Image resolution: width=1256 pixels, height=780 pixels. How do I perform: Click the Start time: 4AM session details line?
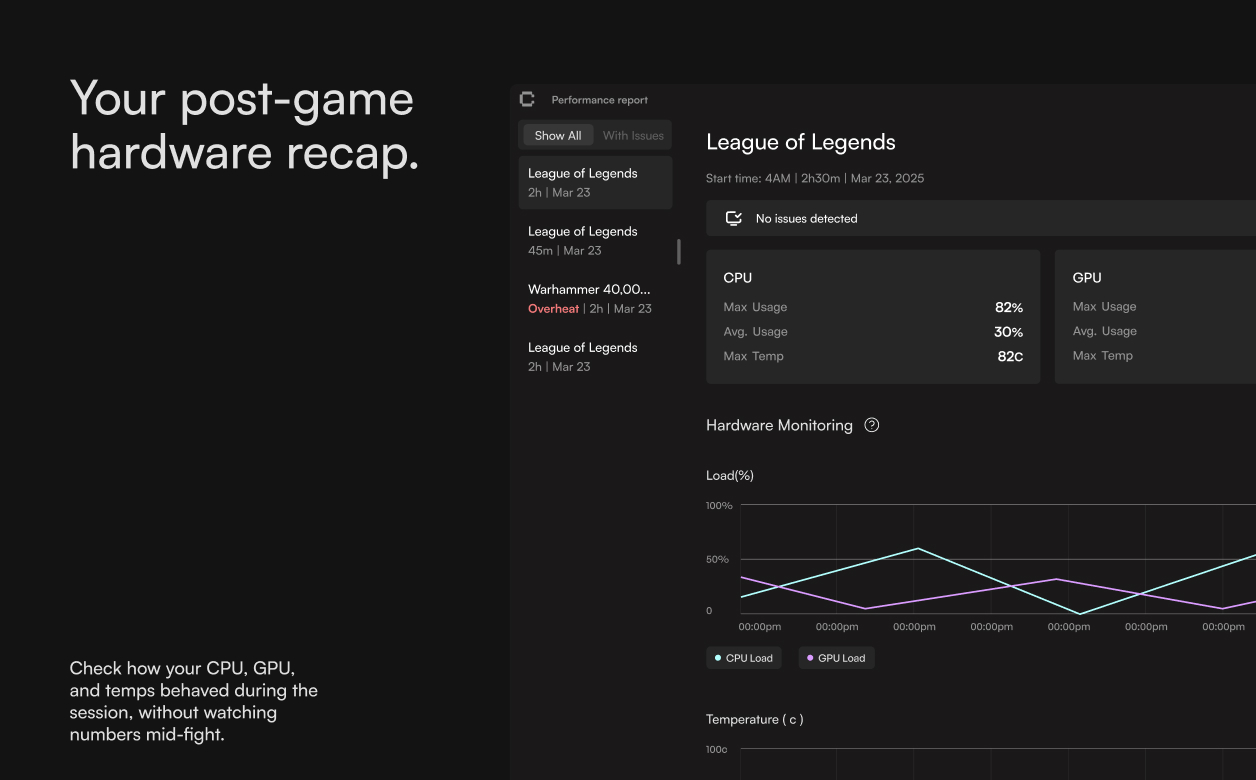[x=815, y=178]
